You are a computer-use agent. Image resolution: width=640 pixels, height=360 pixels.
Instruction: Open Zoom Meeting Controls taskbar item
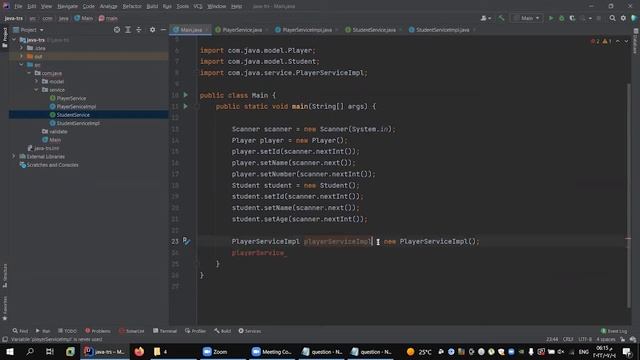(x=271, y=351)
